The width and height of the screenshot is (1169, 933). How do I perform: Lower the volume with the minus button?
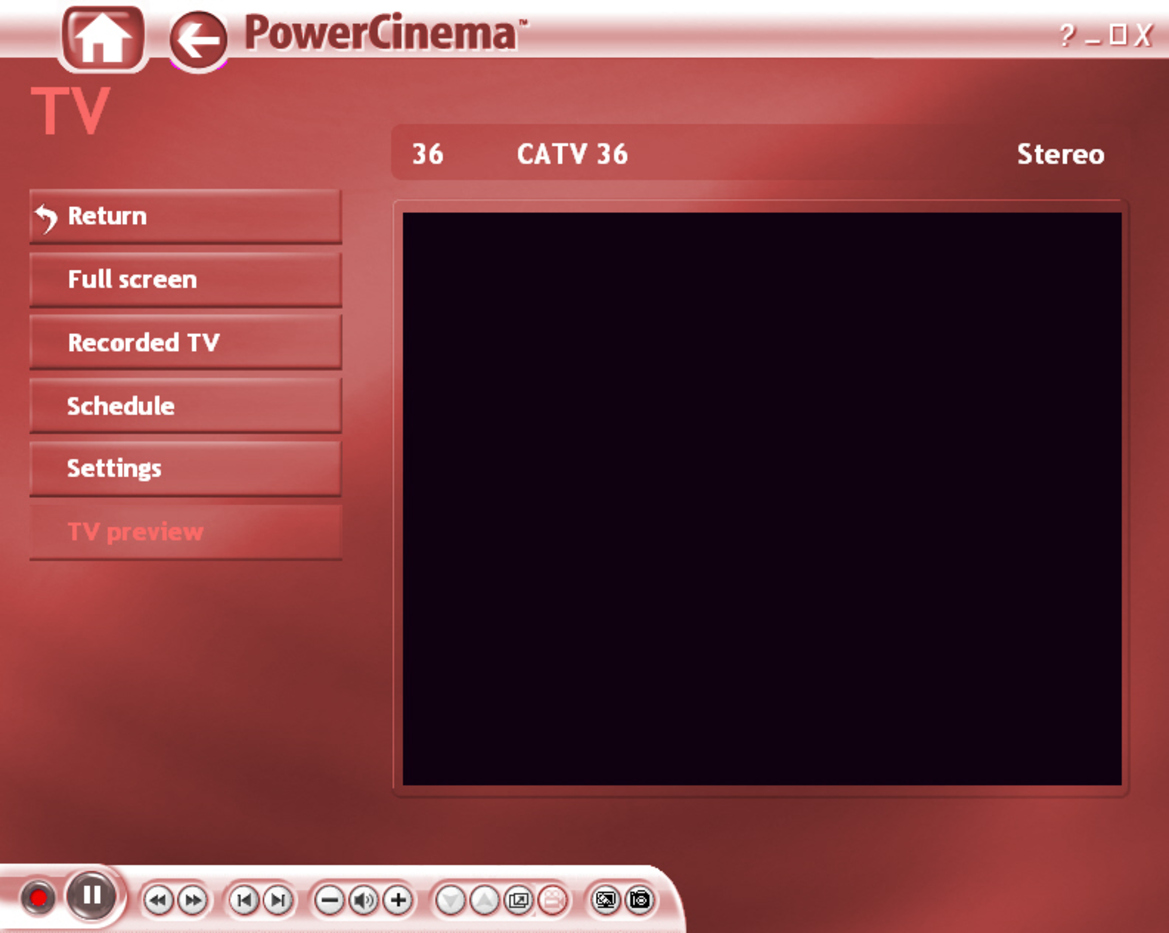[x=330, y=900]
